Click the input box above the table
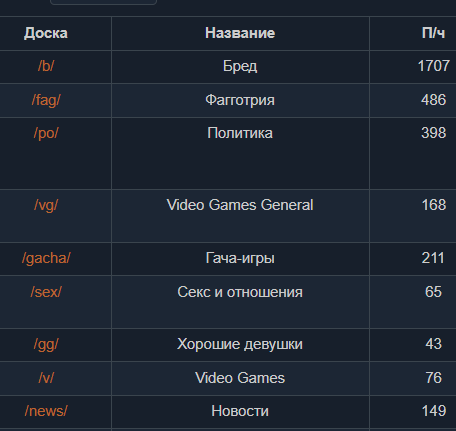Image resolution: width=456 pixels, height=431 pixels. click(x=103, y=2)
